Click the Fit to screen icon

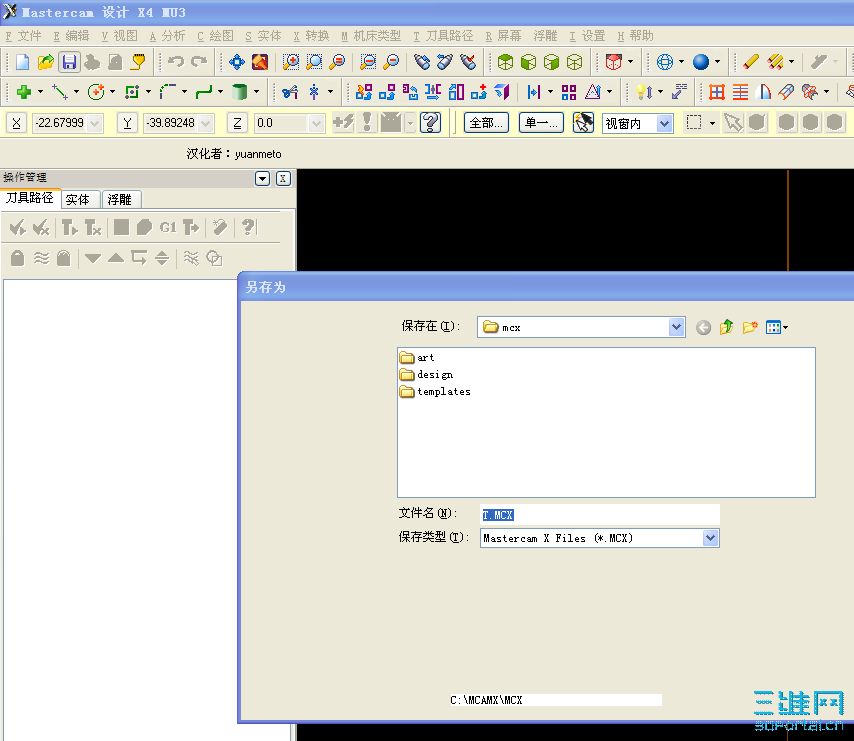(x=260, y=62)
